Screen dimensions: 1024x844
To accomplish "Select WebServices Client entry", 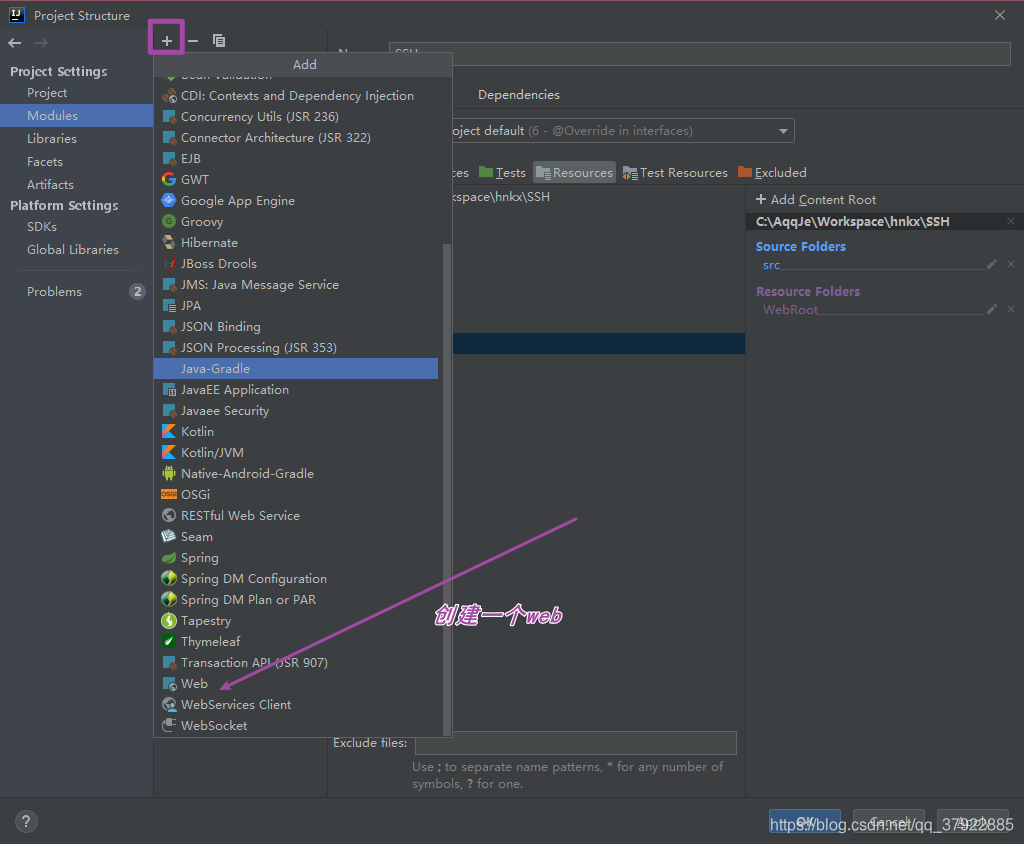I will coord(296,705).
